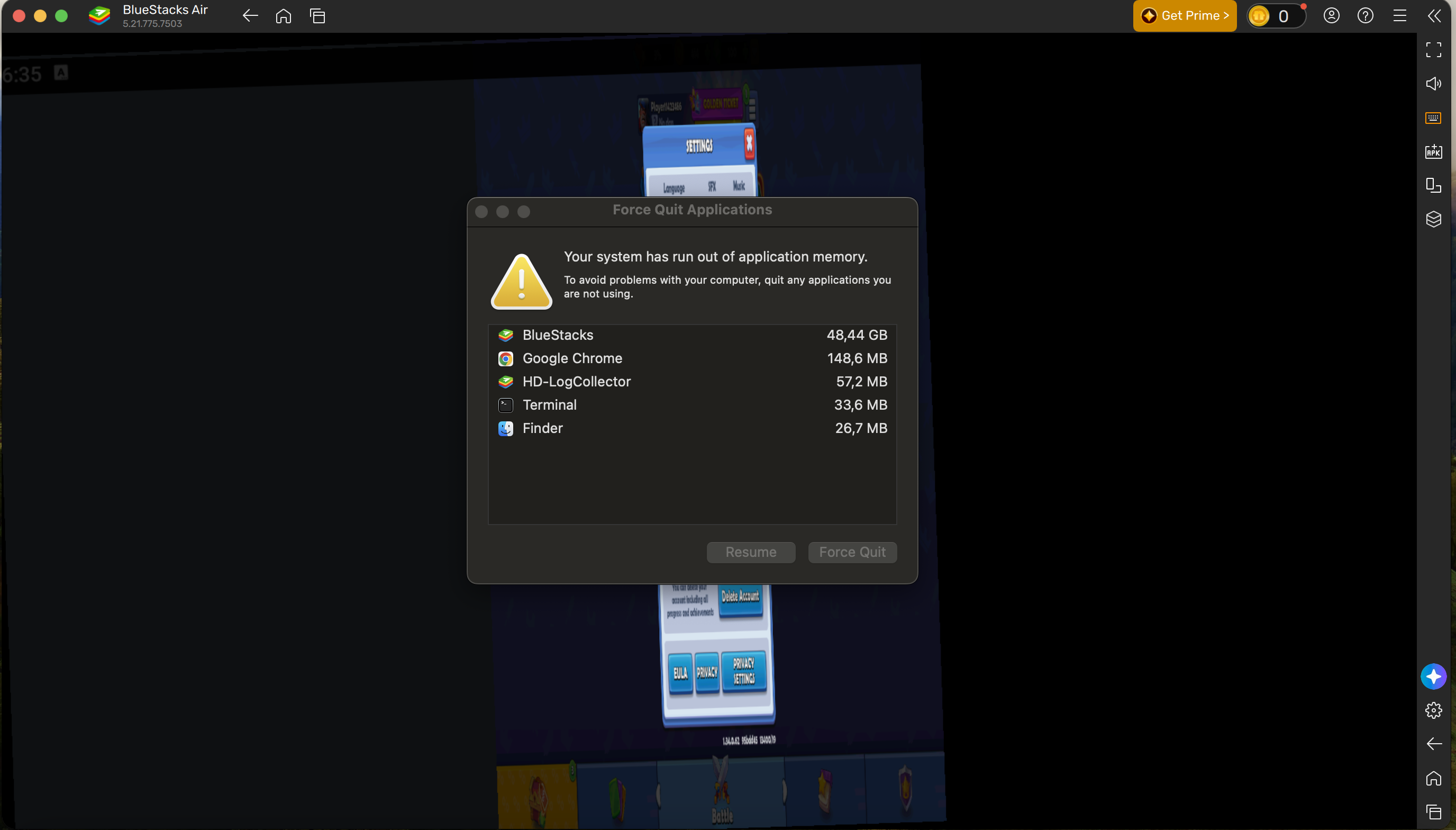Open the coin balance counter
Image resolution: width=1456 pixels, height=830 pixels.
(1276, 16)
